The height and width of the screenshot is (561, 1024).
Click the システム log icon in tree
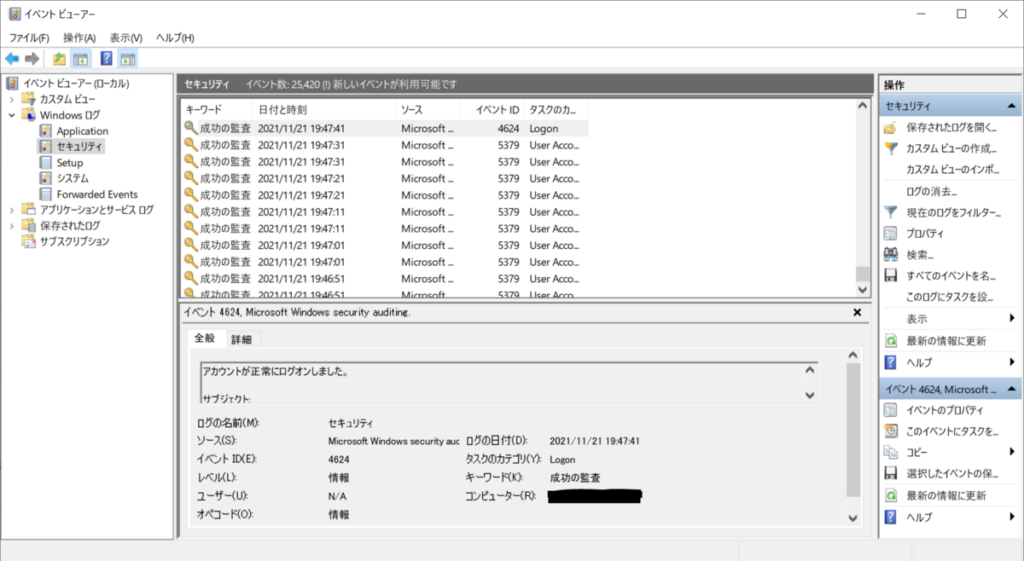[x=46, y=178]
